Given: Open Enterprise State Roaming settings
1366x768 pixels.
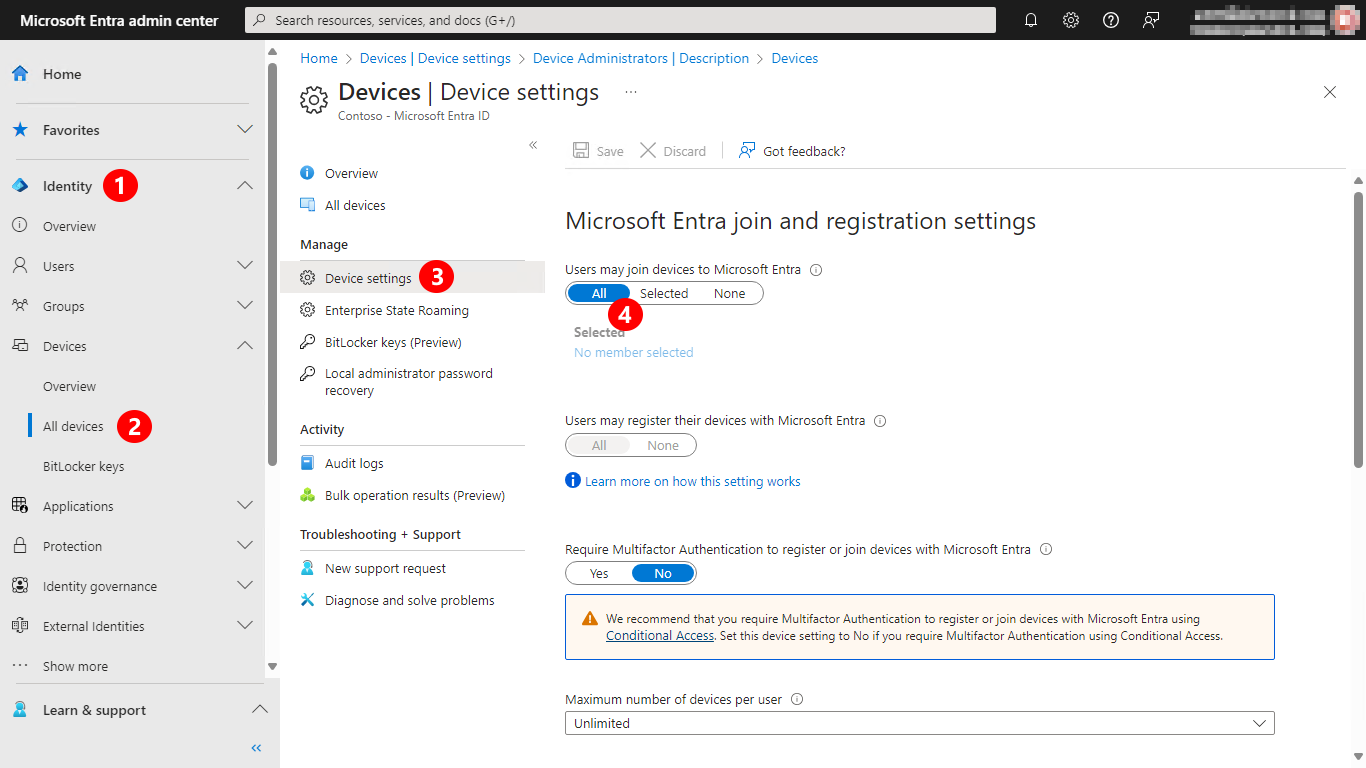Looking at the screenshot, I should pyautogui.click(x=396, y=310).
